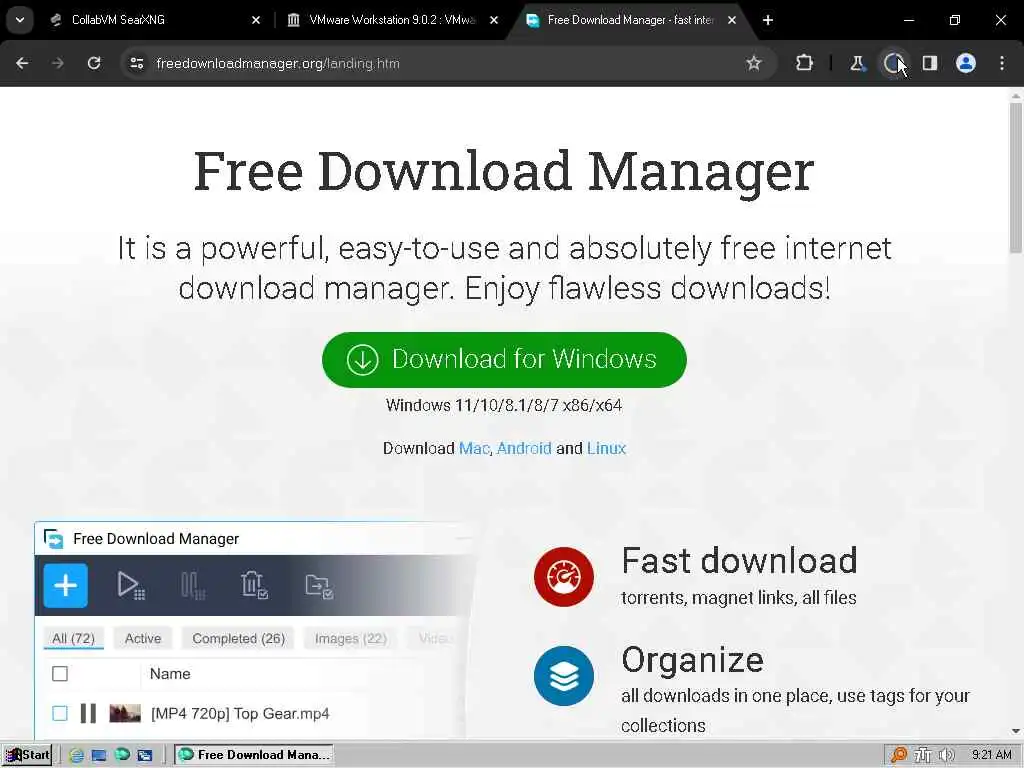1024x768 pixels.
Task: Reload the current page
Action: point(94,63)
